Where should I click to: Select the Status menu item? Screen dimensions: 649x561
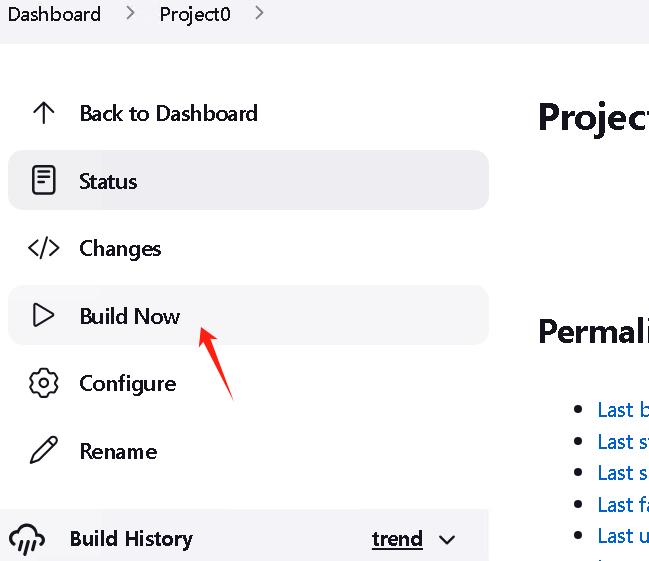248,180
